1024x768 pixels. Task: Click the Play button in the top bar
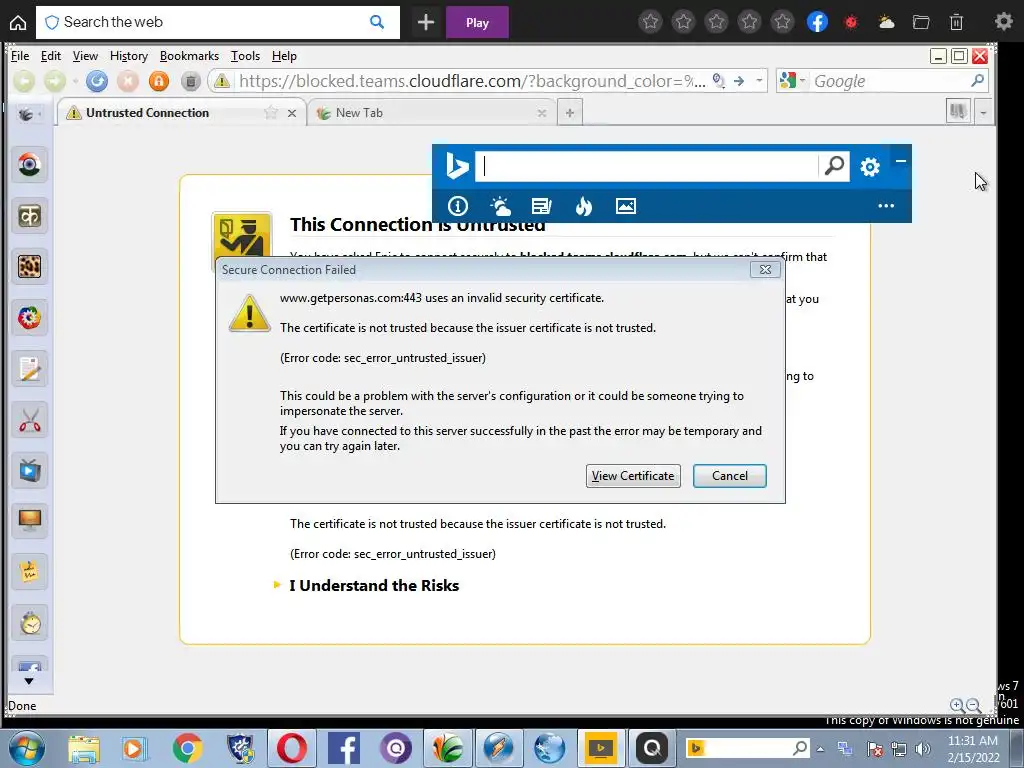point(477,23)
